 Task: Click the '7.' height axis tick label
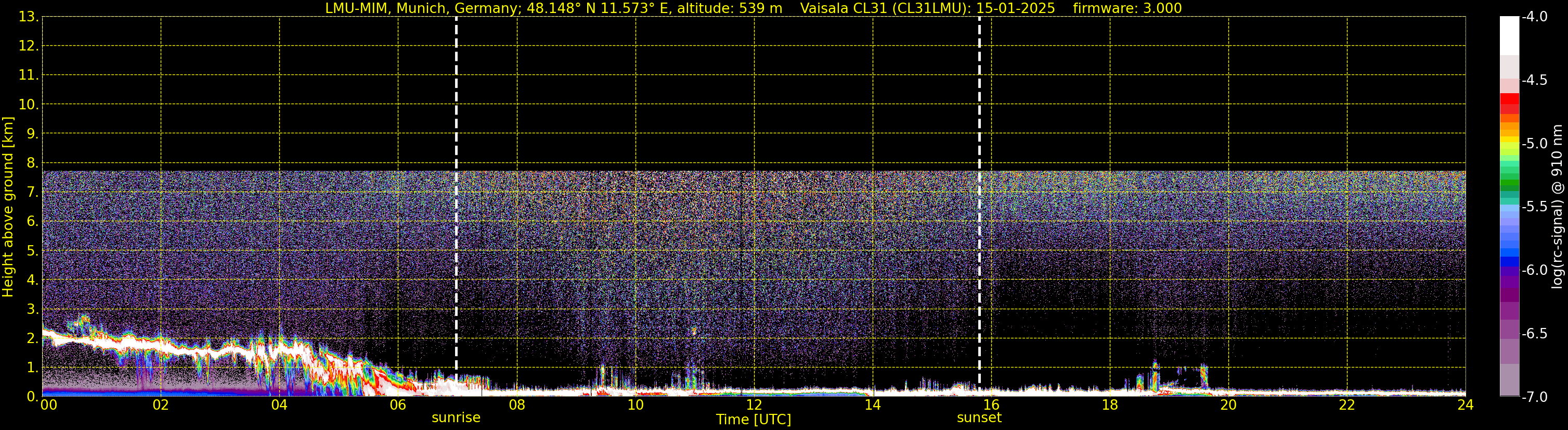pyautogui.click(x=32, y=193)
